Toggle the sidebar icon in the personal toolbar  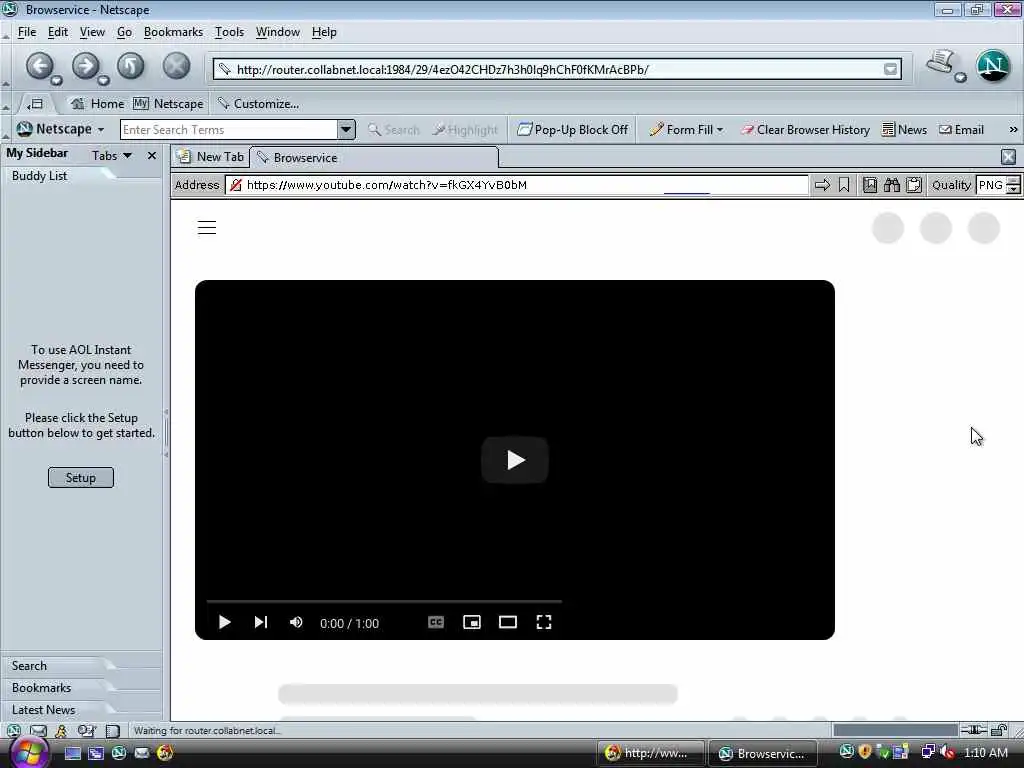[35, 104]
